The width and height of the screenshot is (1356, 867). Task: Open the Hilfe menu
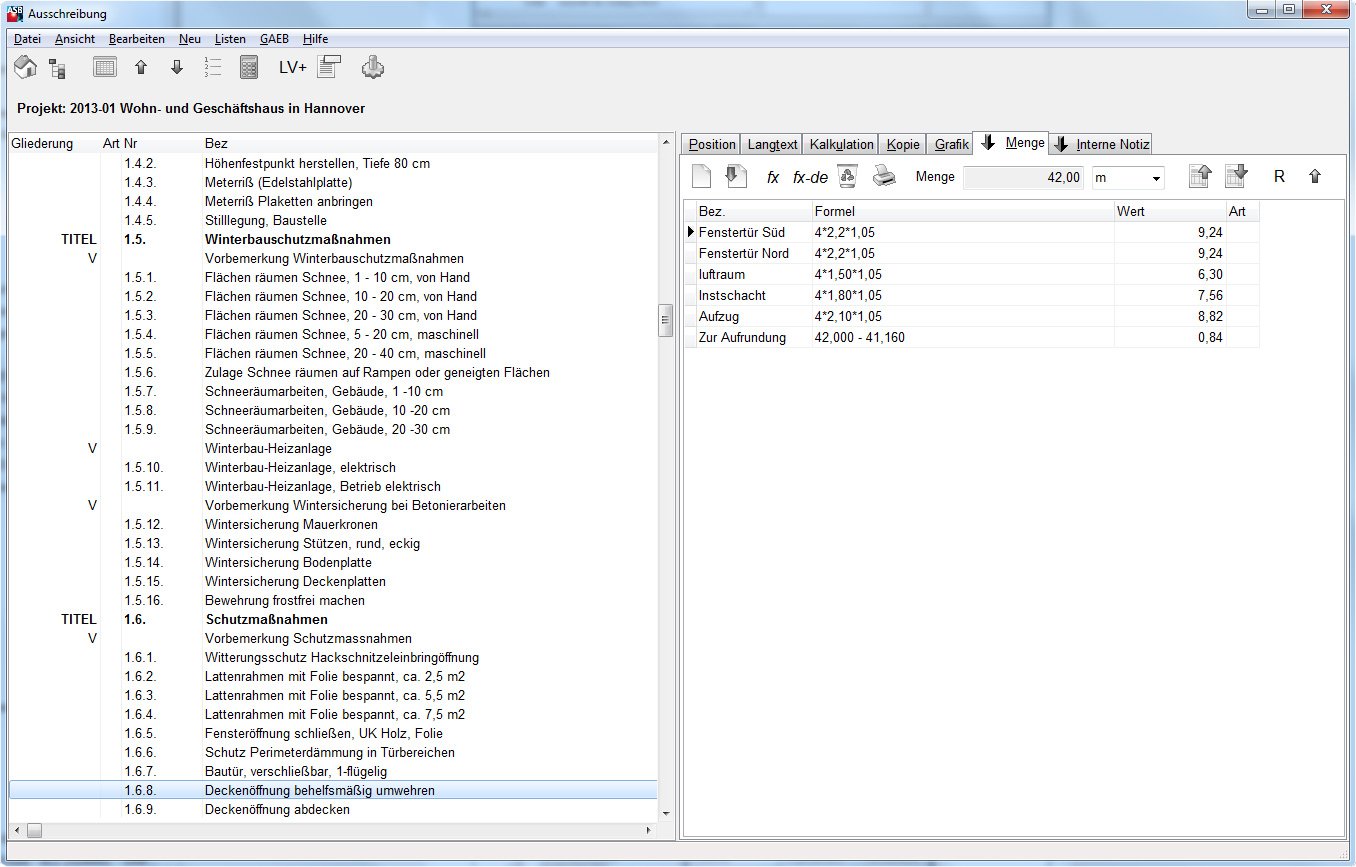point(315,39)
